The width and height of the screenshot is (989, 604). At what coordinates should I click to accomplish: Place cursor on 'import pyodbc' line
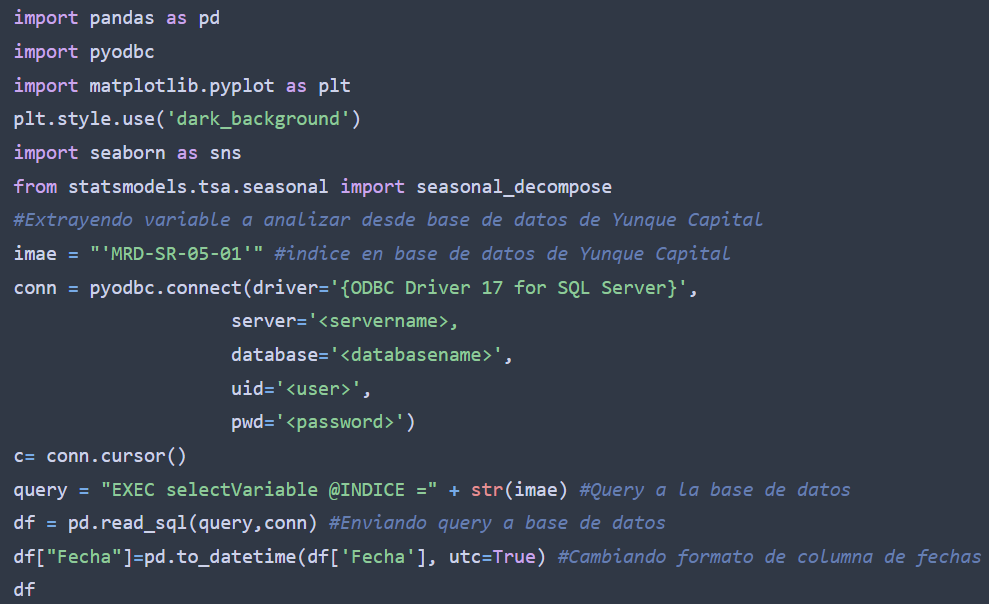coord(84,52)
